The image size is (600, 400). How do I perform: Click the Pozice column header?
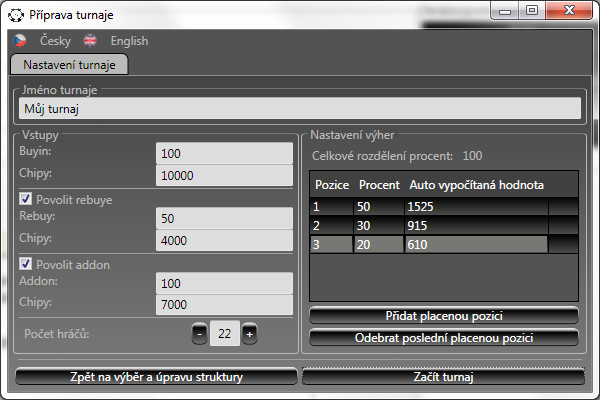(x=332, y=185)
